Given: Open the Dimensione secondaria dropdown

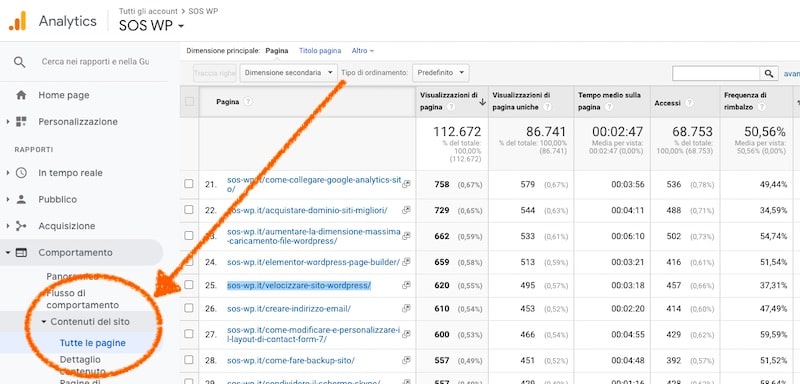Looking at the screenshot, I should (x=289, y=73).
